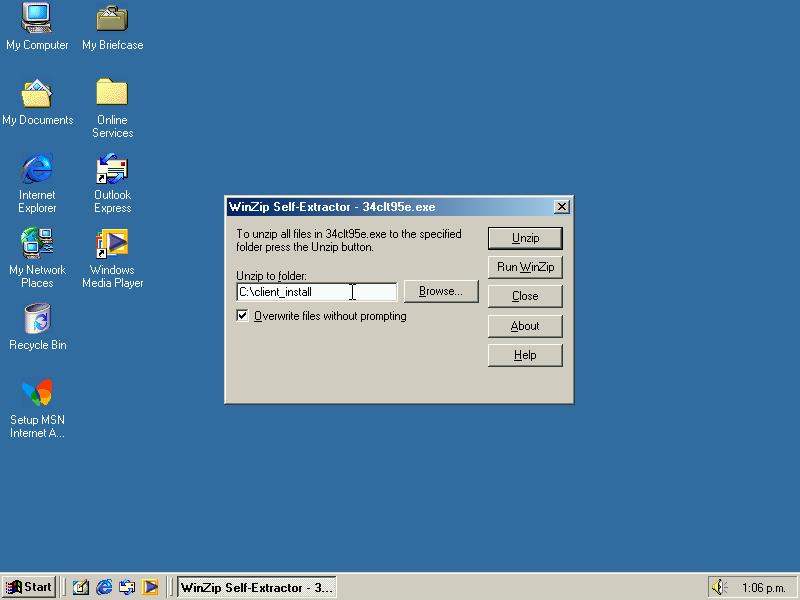The image size is (800, 600).
Task: Click Browse to choose unzip folder
Action: pos(441,291)
